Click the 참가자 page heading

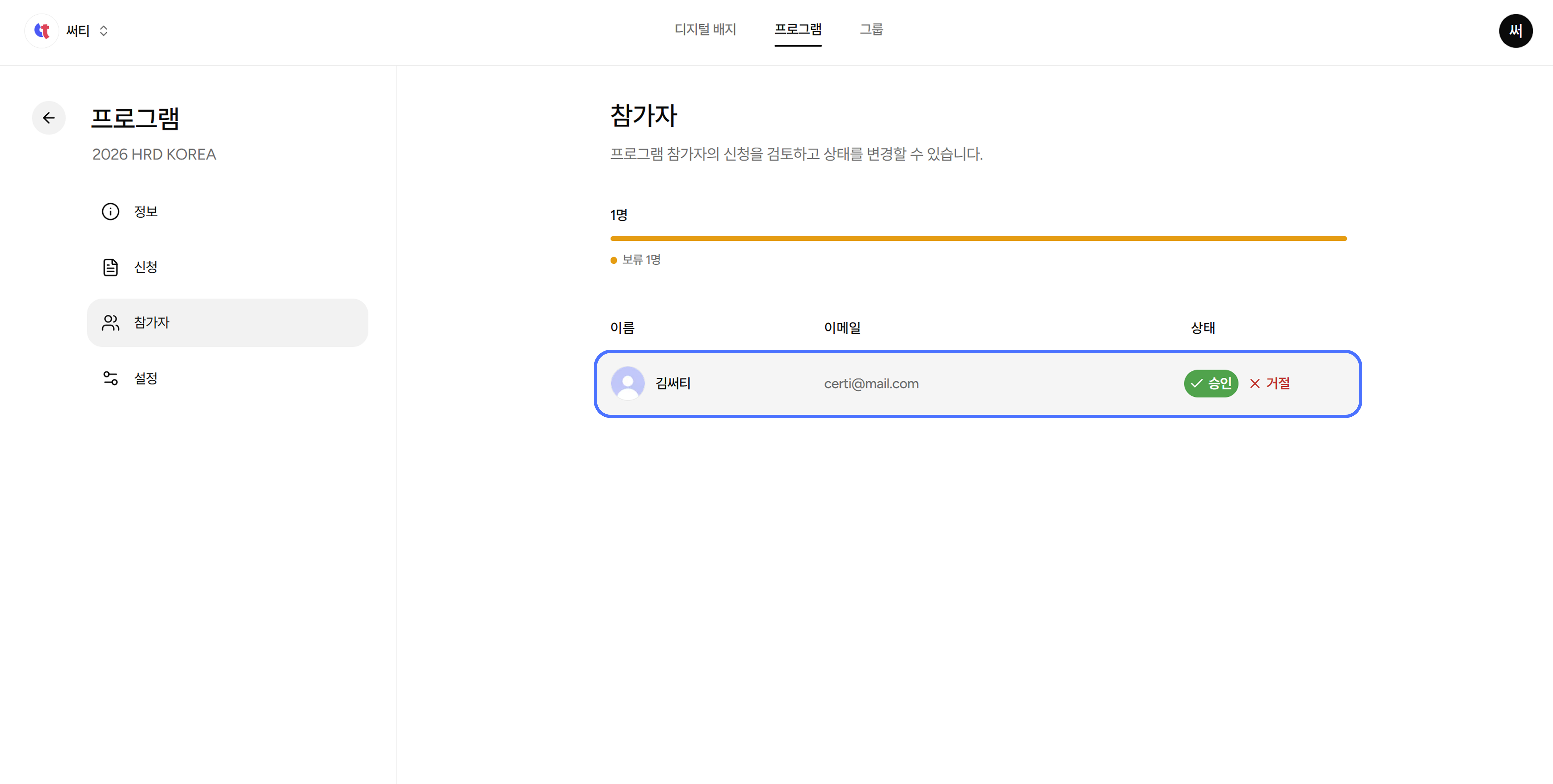644,116
